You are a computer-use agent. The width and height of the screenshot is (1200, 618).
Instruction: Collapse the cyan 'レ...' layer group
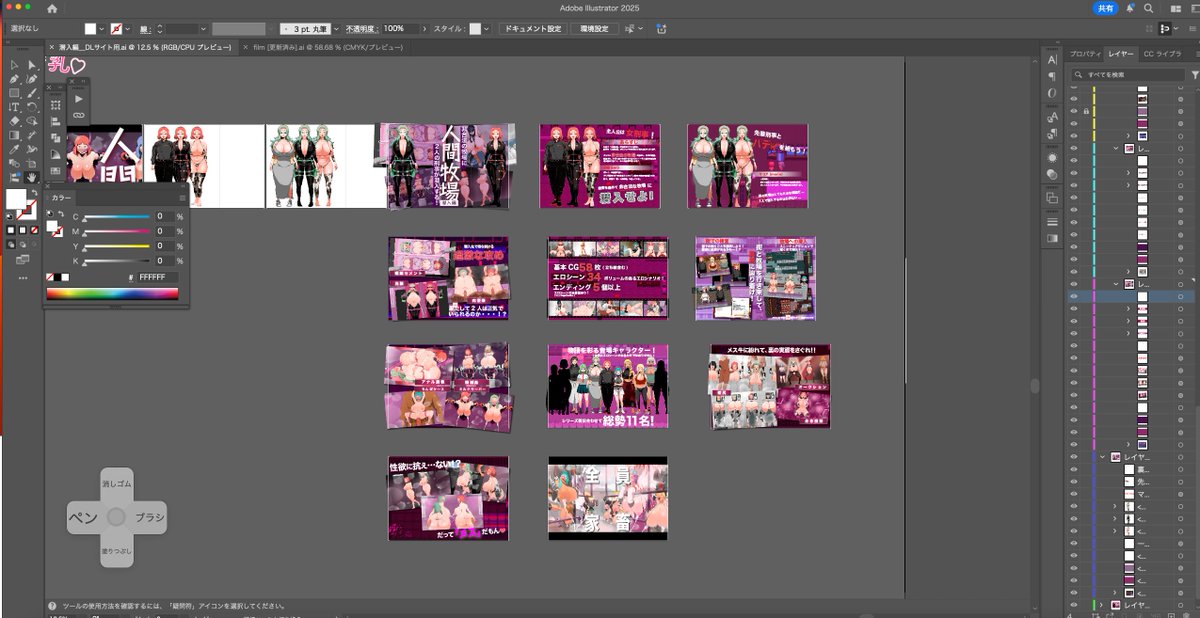tap(1115, 148)
